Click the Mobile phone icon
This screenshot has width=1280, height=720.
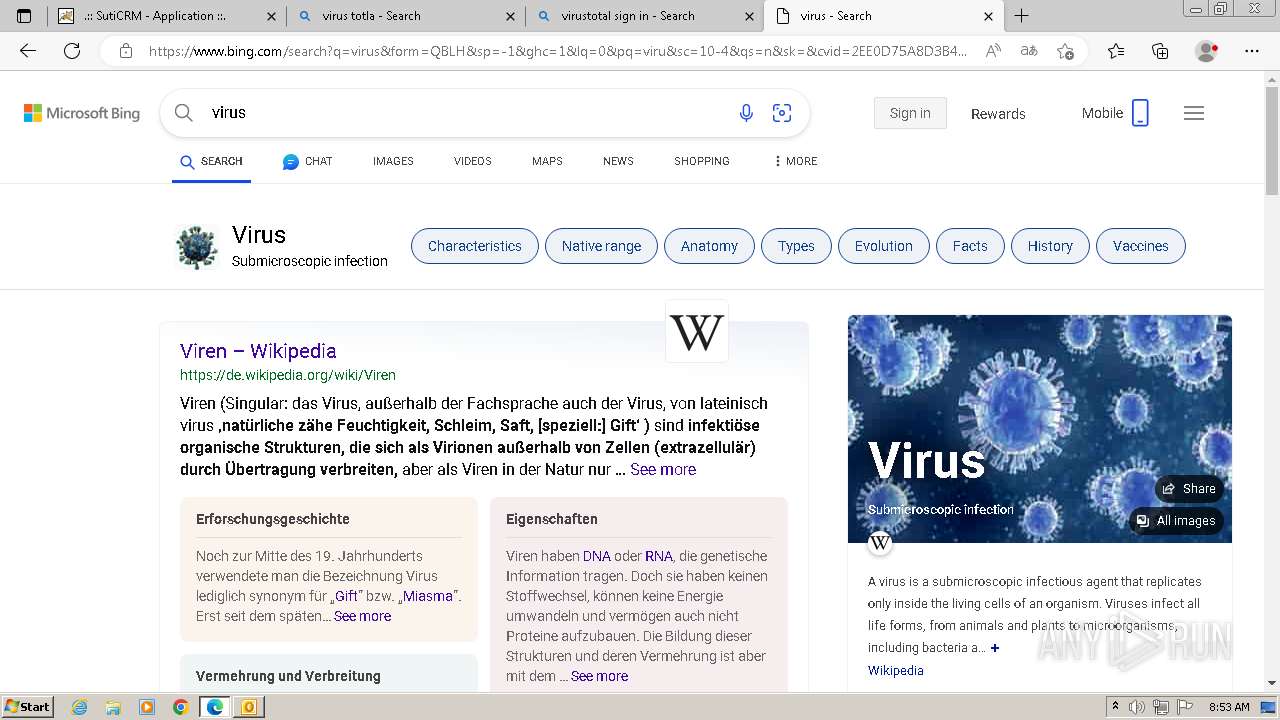(1140, 113)
